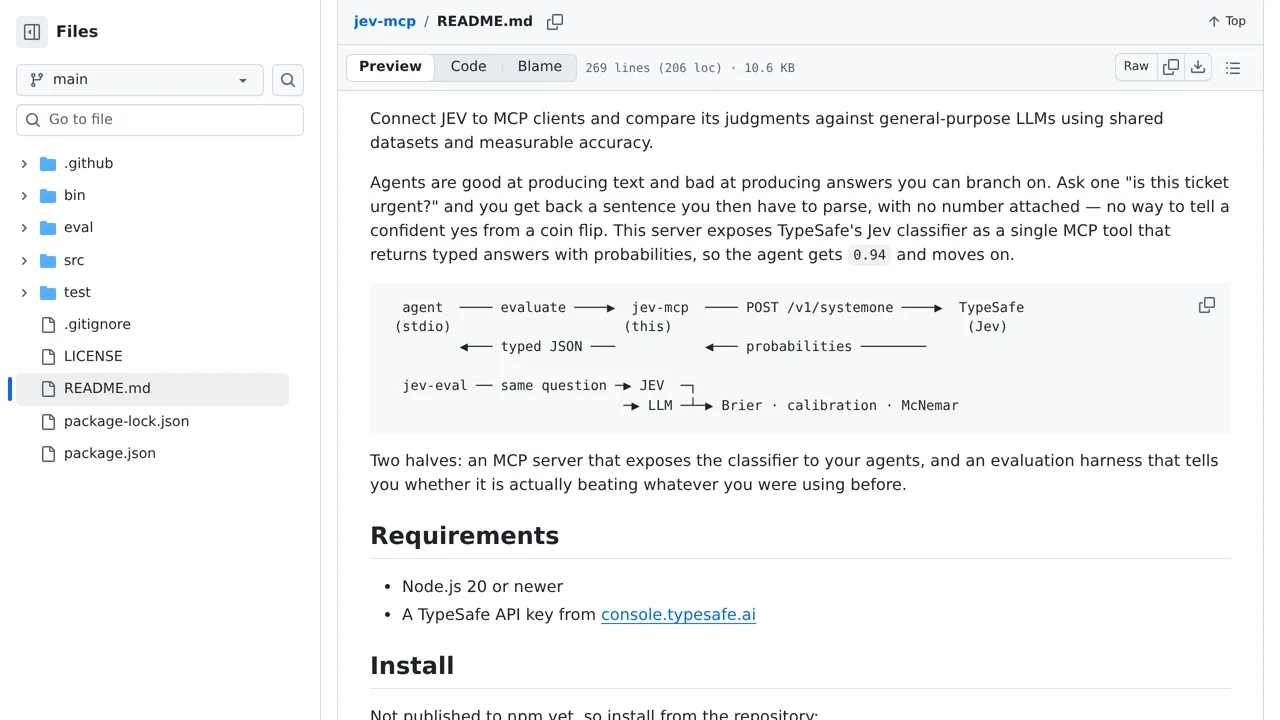
Task: Open the eval folder
Action: (x=78, y=228)
